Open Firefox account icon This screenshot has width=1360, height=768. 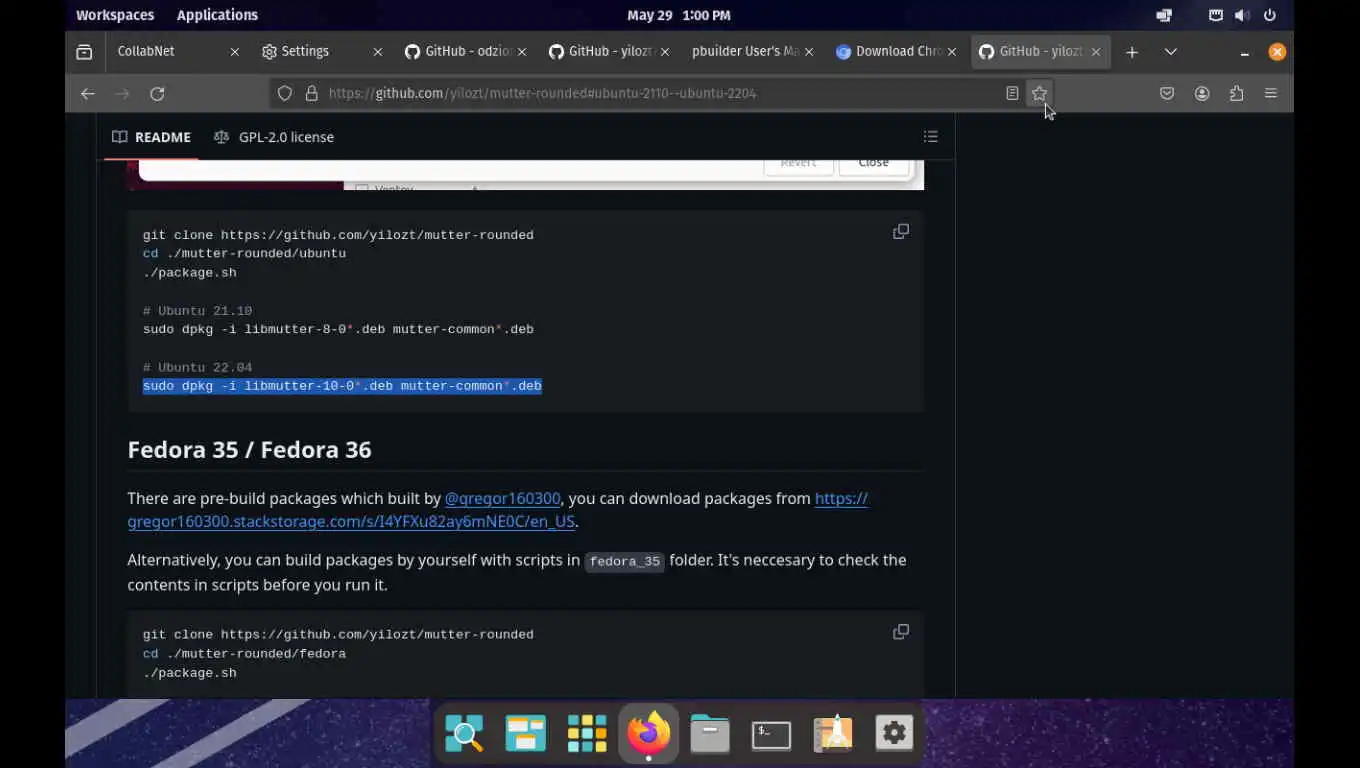pyautogui.click(x=1202, y=93)
